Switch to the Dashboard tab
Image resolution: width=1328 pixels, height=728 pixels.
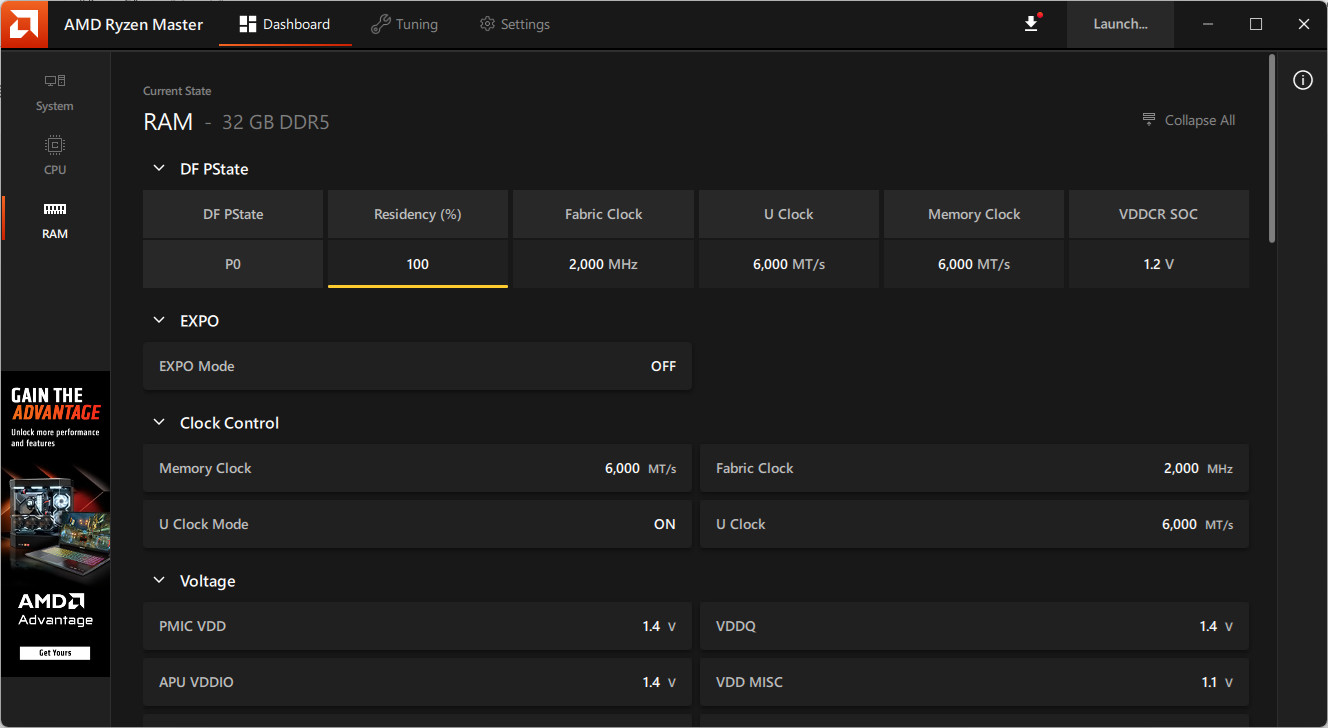[285, 24]
